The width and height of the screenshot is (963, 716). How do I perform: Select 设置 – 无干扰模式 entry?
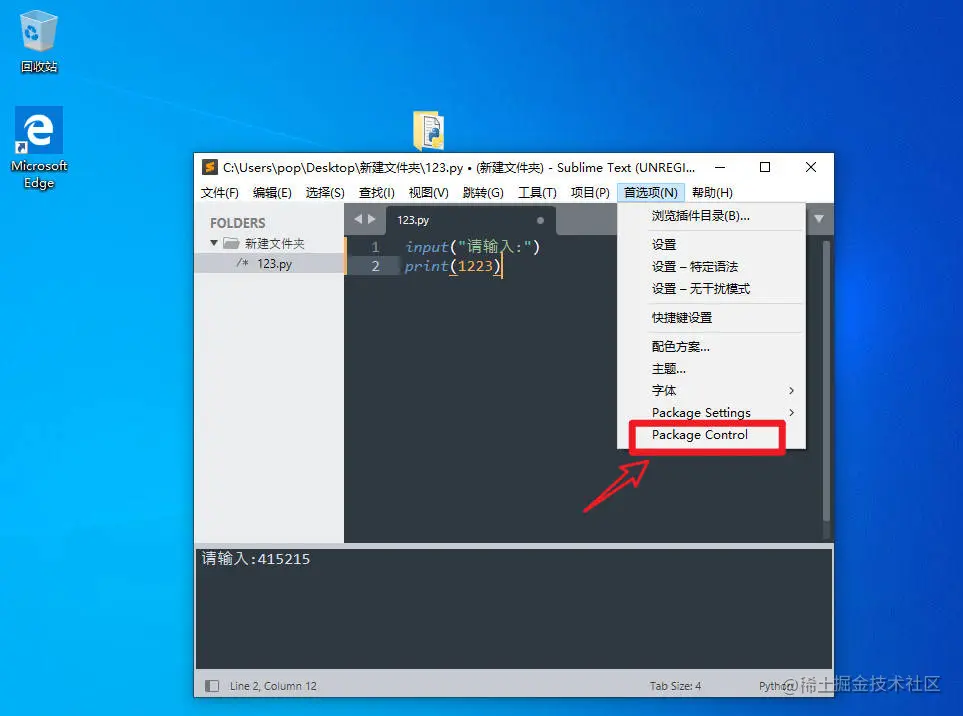coord(712,289)
